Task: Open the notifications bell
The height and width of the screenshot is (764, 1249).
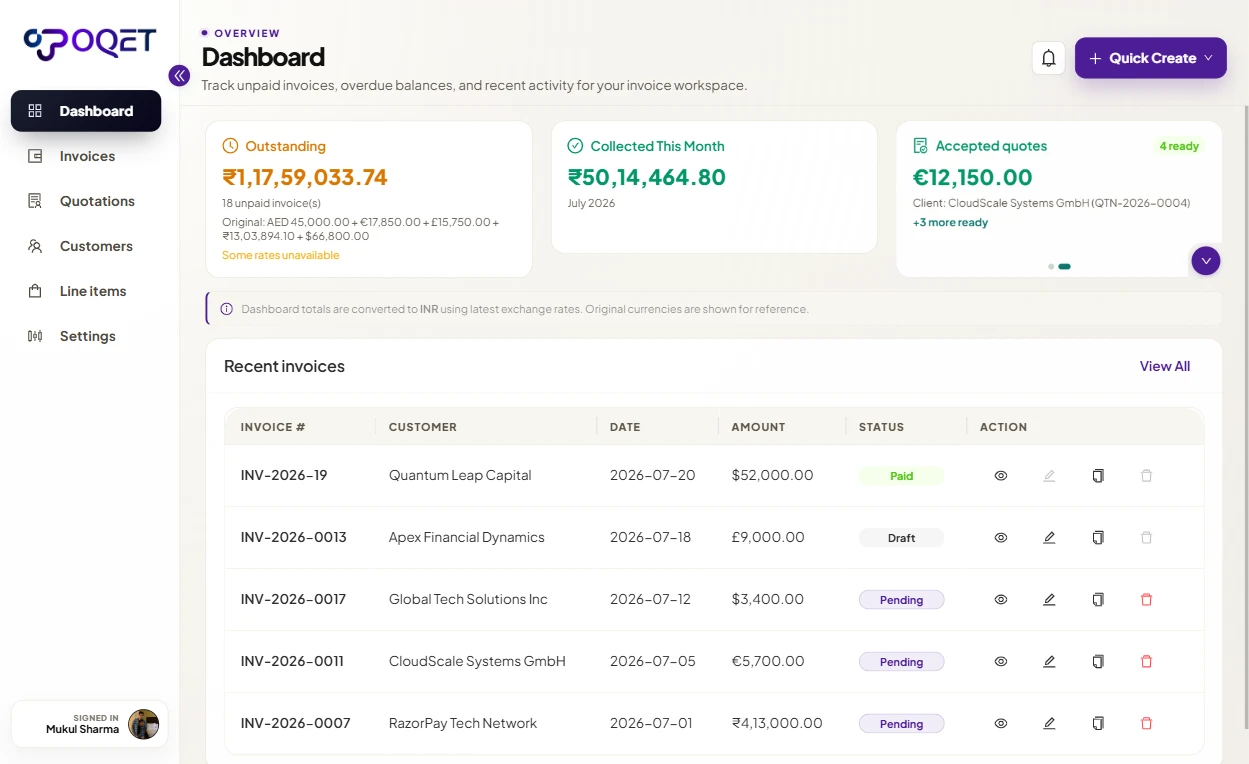Action: coord(1048,58)
